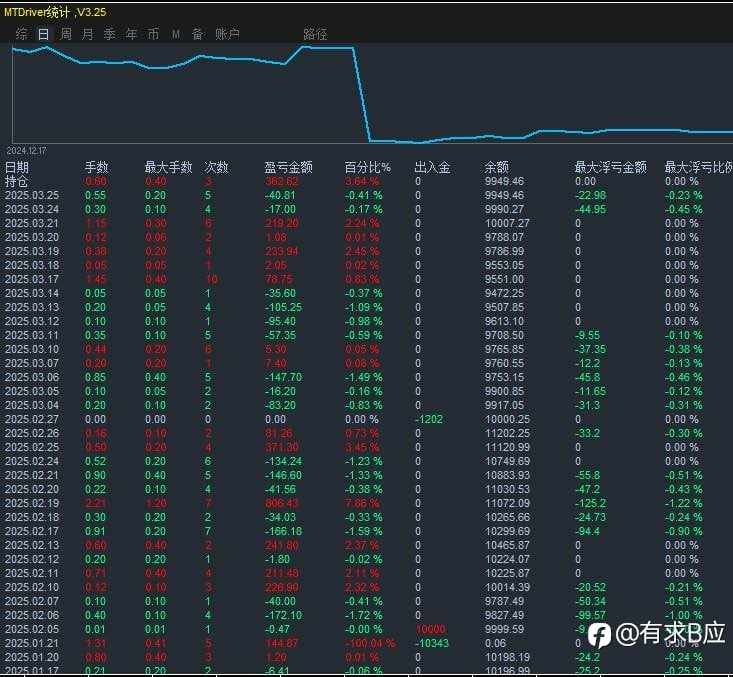Screen dimensions: 733x677
Task: Select the 2025.03.06 date row
Action: click(366, 377)
